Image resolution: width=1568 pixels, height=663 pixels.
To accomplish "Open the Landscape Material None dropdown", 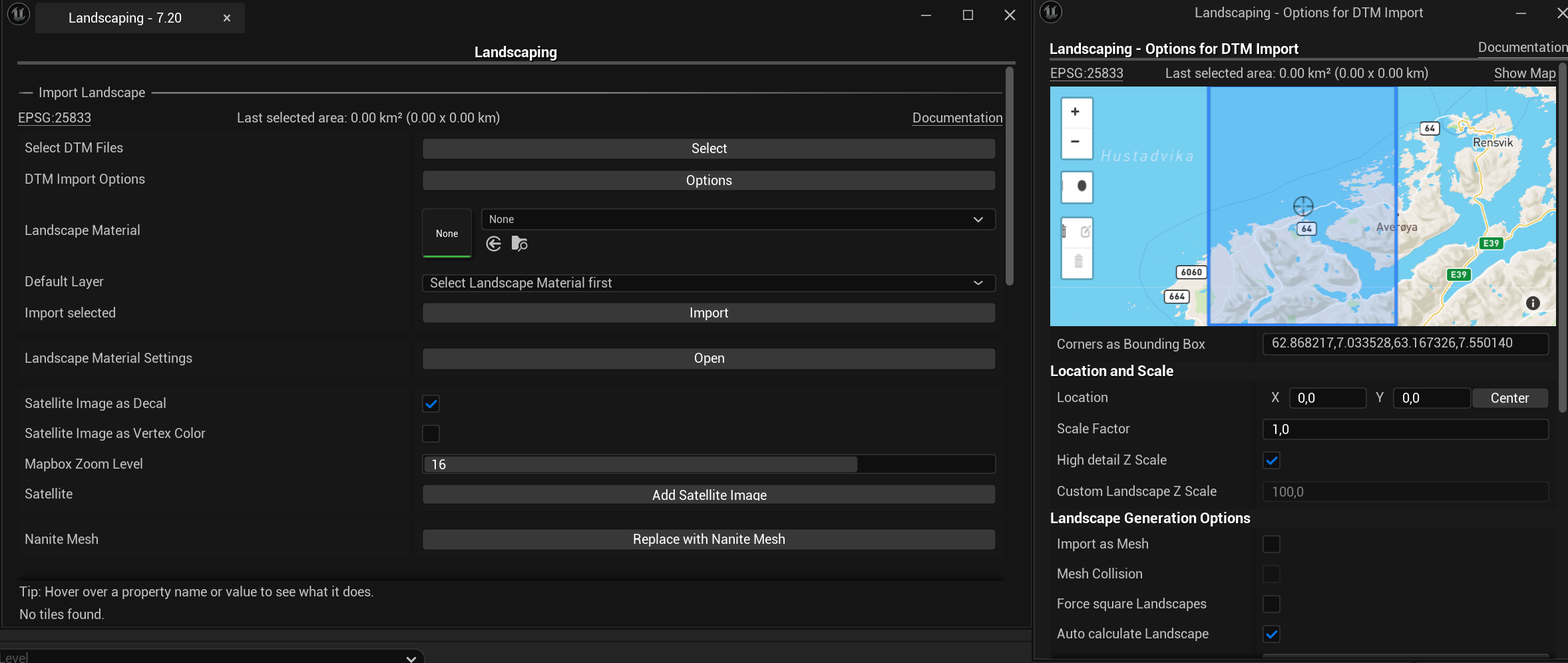I will click(x=738, y=220).
